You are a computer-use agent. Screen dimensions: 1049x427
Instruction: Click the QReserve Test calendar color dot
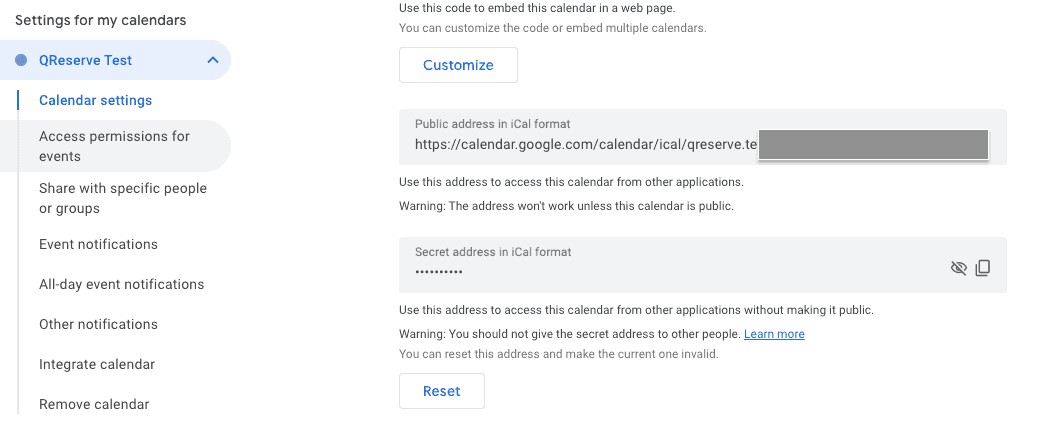[21, 60]
